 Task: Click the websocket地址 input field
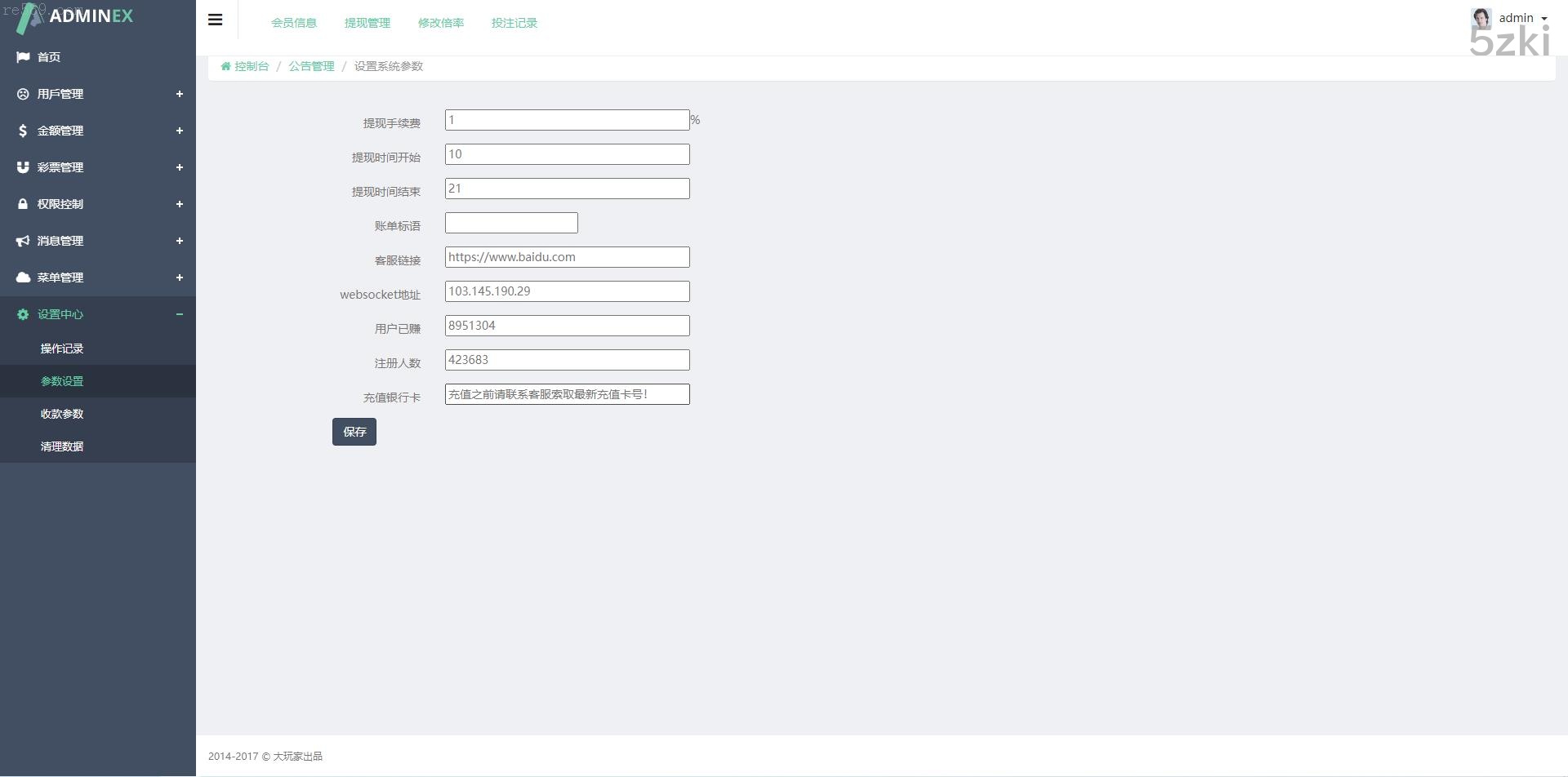(567, 291)
